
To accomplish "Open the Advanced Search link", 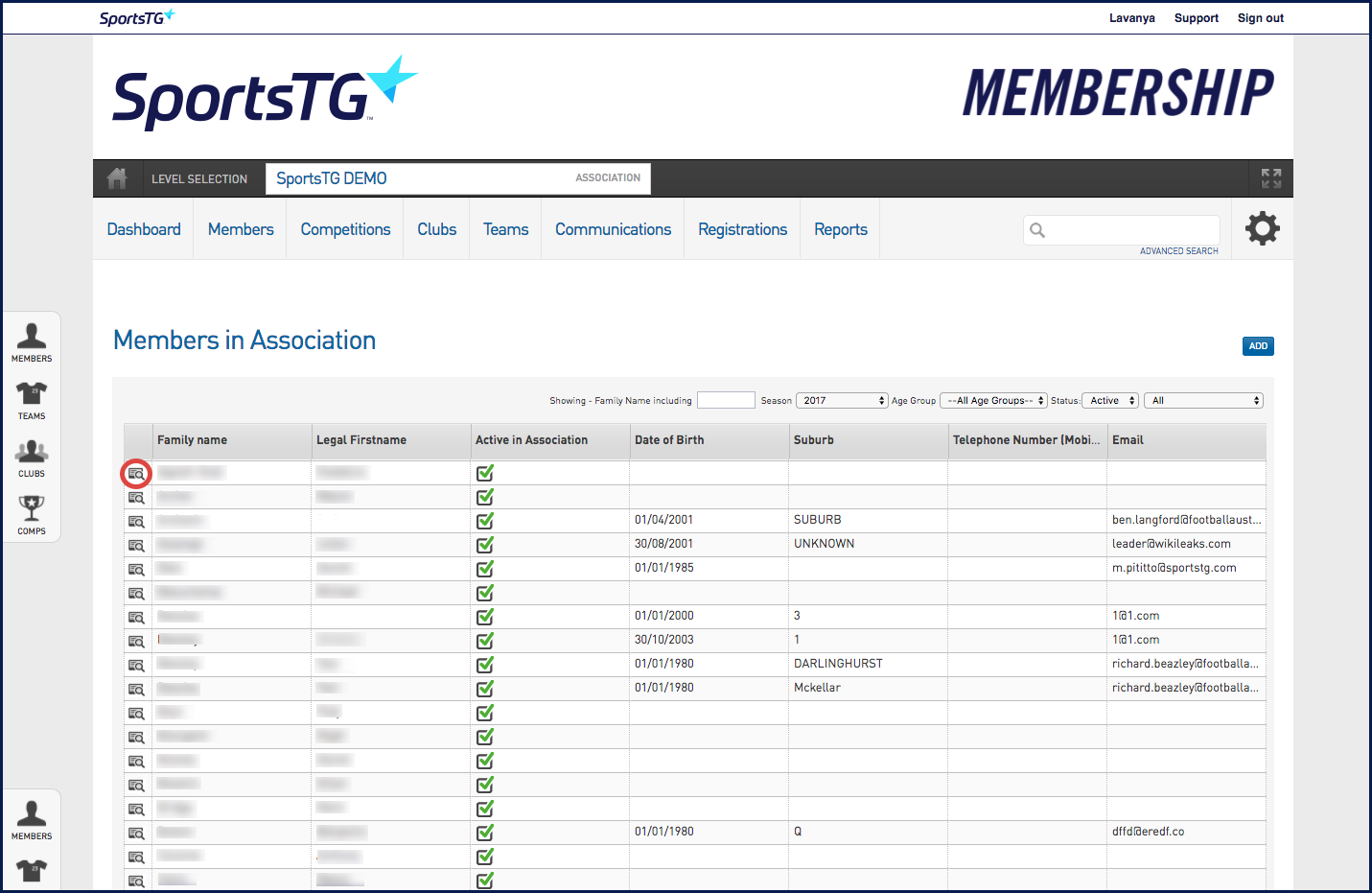I will coord(1178,251).
